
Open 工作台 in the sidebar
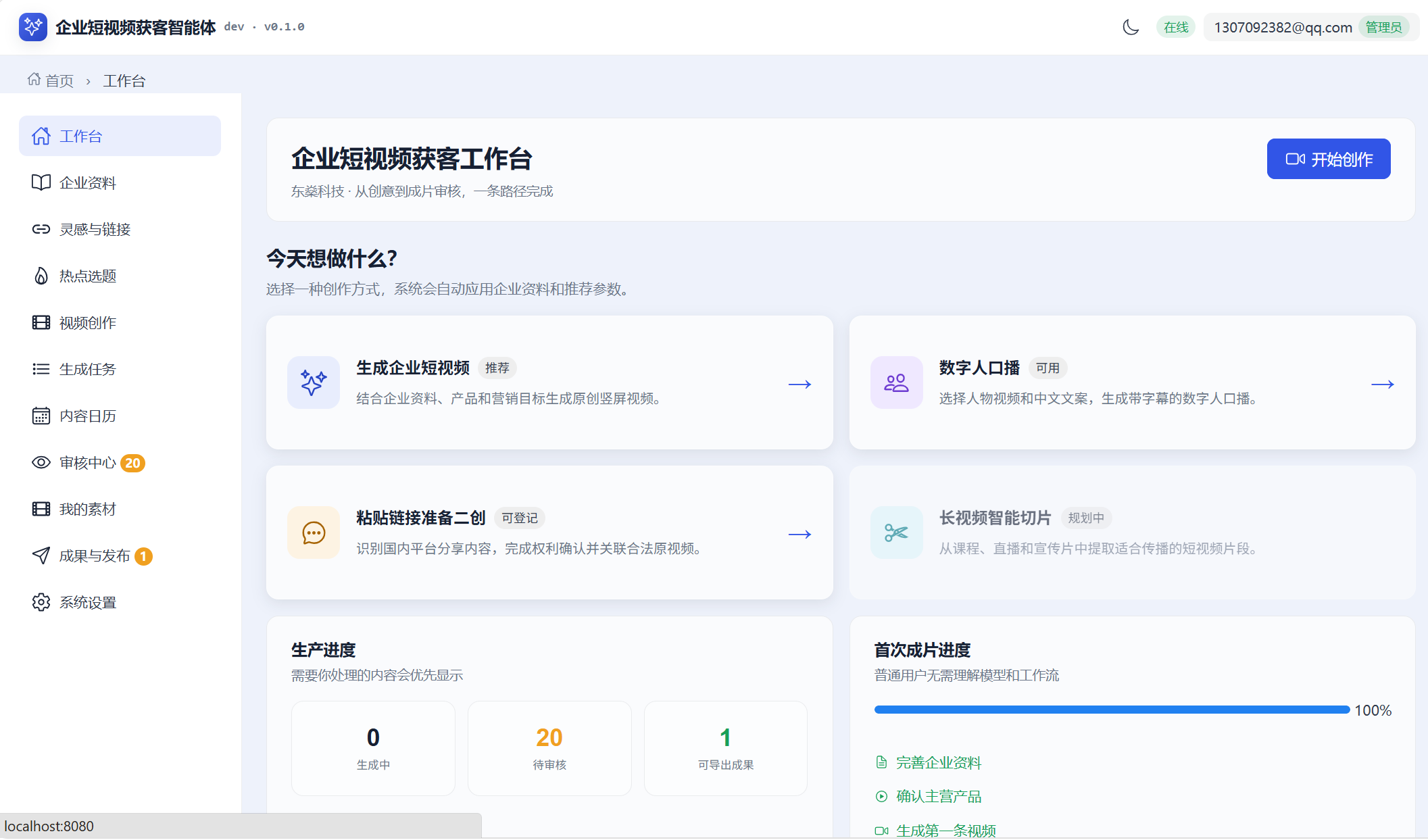click(120, 136)
